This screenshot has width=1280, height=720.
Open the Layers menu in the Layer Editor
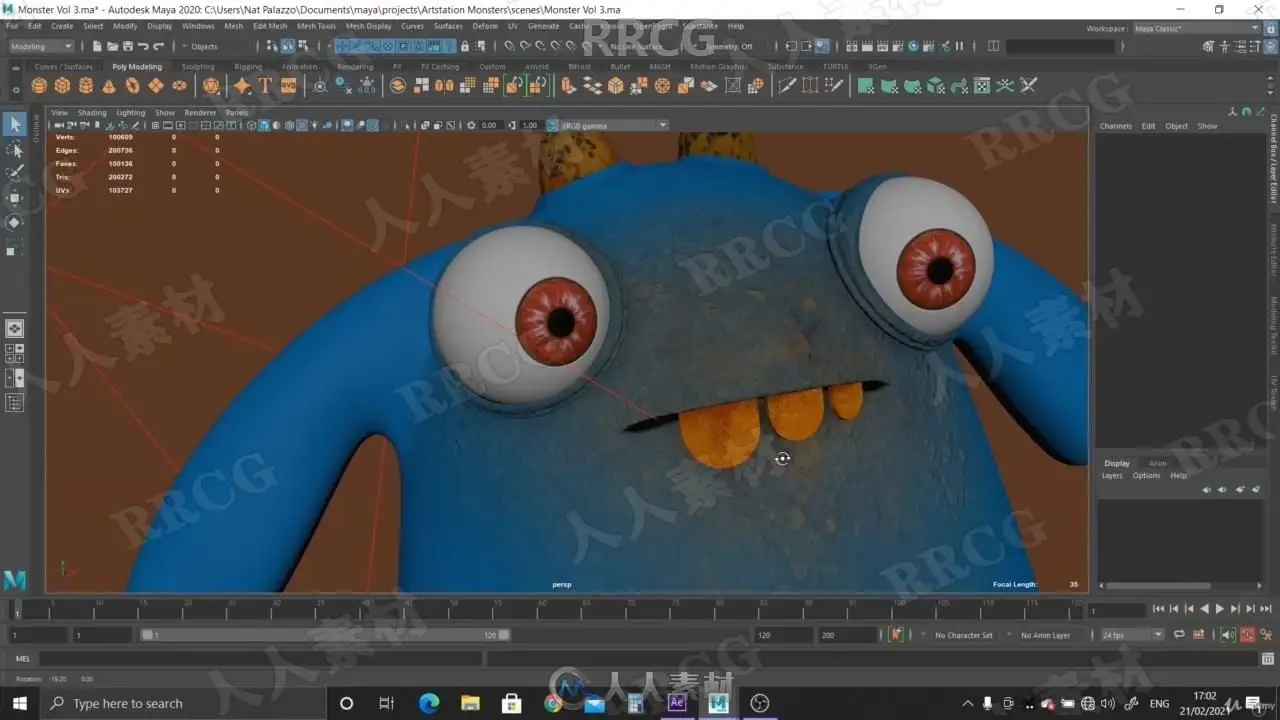(1112, 475)
